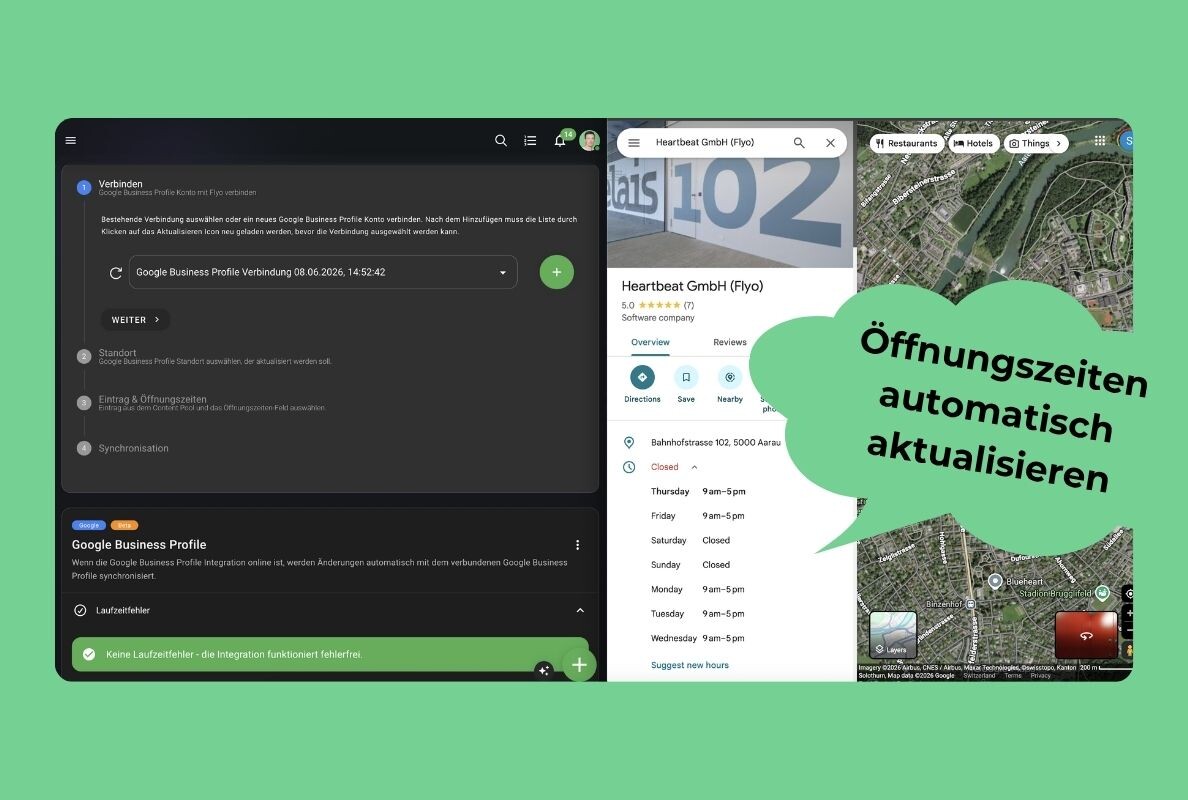Switch to the Overview tab
Screen dimensions: 1188x800
click(x=650, y=342)
